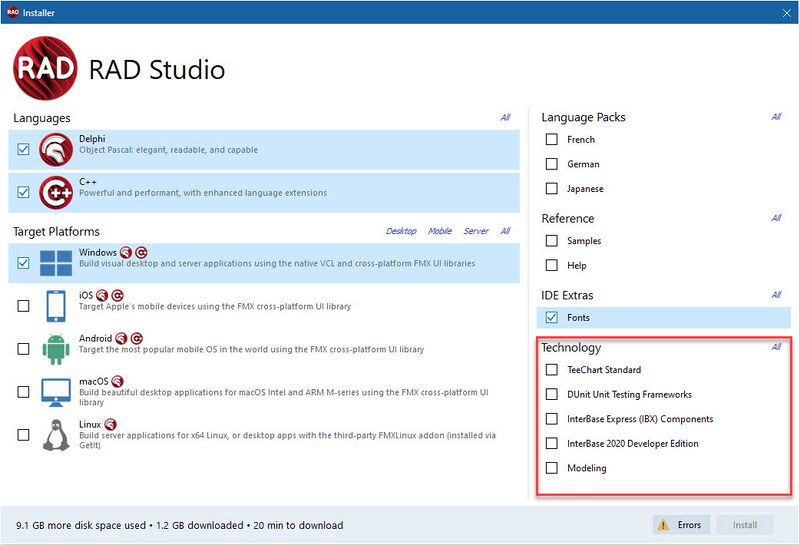Image resolution: width=800 pixels, height=545 pixels.
Task: Uncheck the Windows platform checkbox
Action: pos(23,263)
